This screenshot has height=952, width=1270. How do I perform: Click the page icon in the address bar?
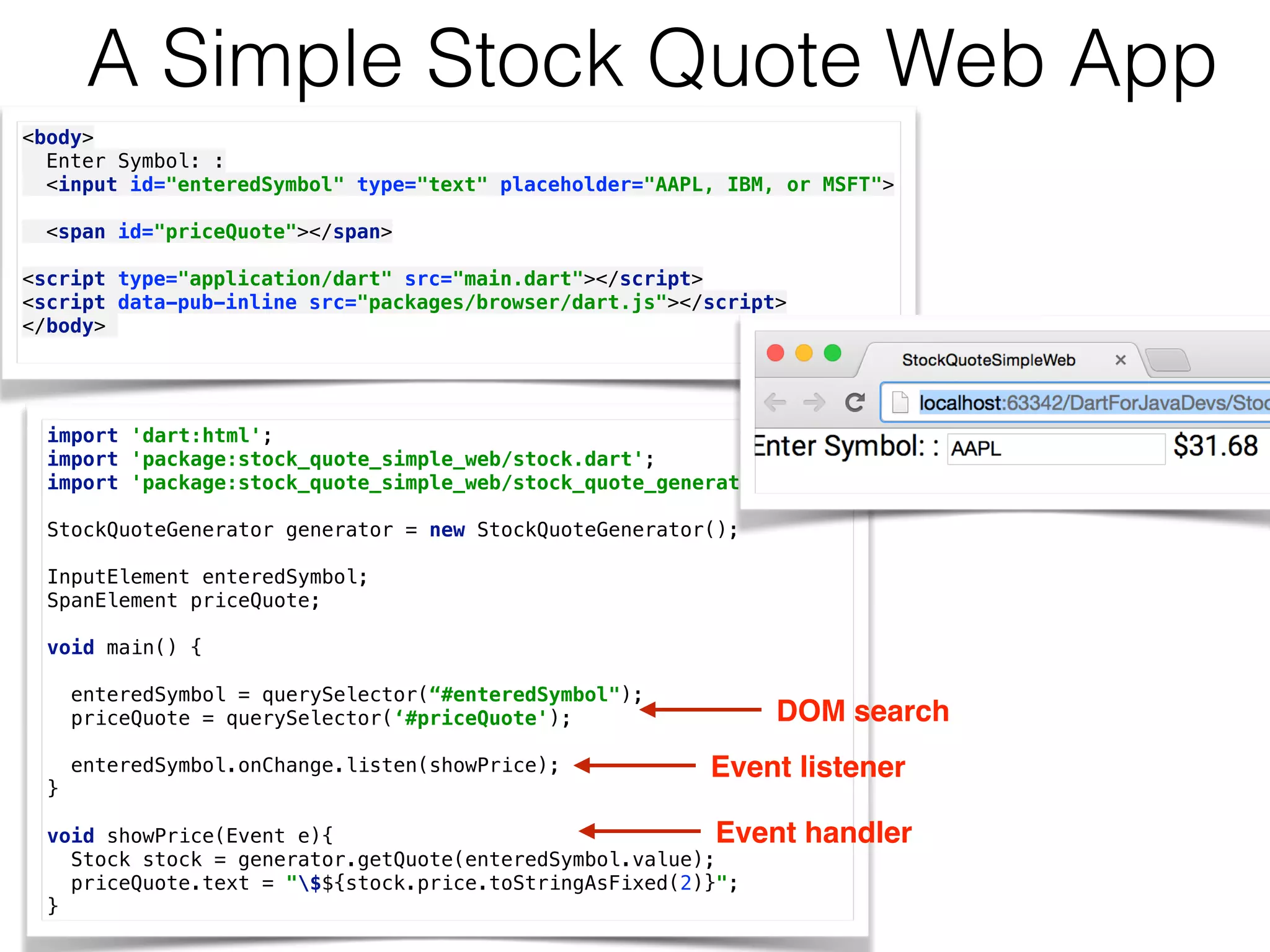pyautogui.click(x=900, y=403)
